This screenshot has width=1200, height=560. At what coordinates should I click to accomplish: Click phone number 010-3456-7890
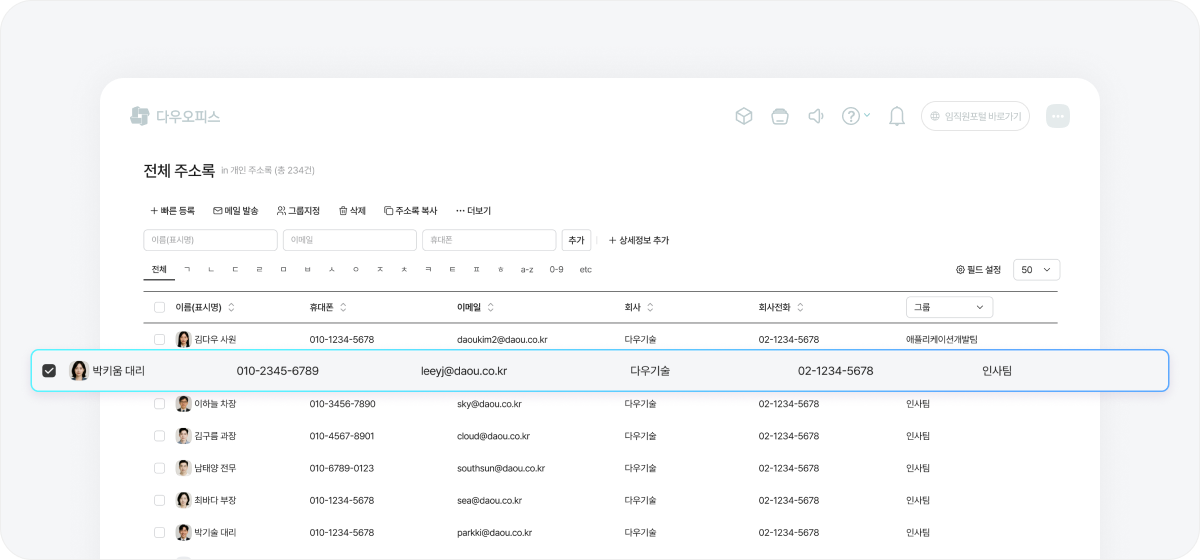[x=342, y=404]
